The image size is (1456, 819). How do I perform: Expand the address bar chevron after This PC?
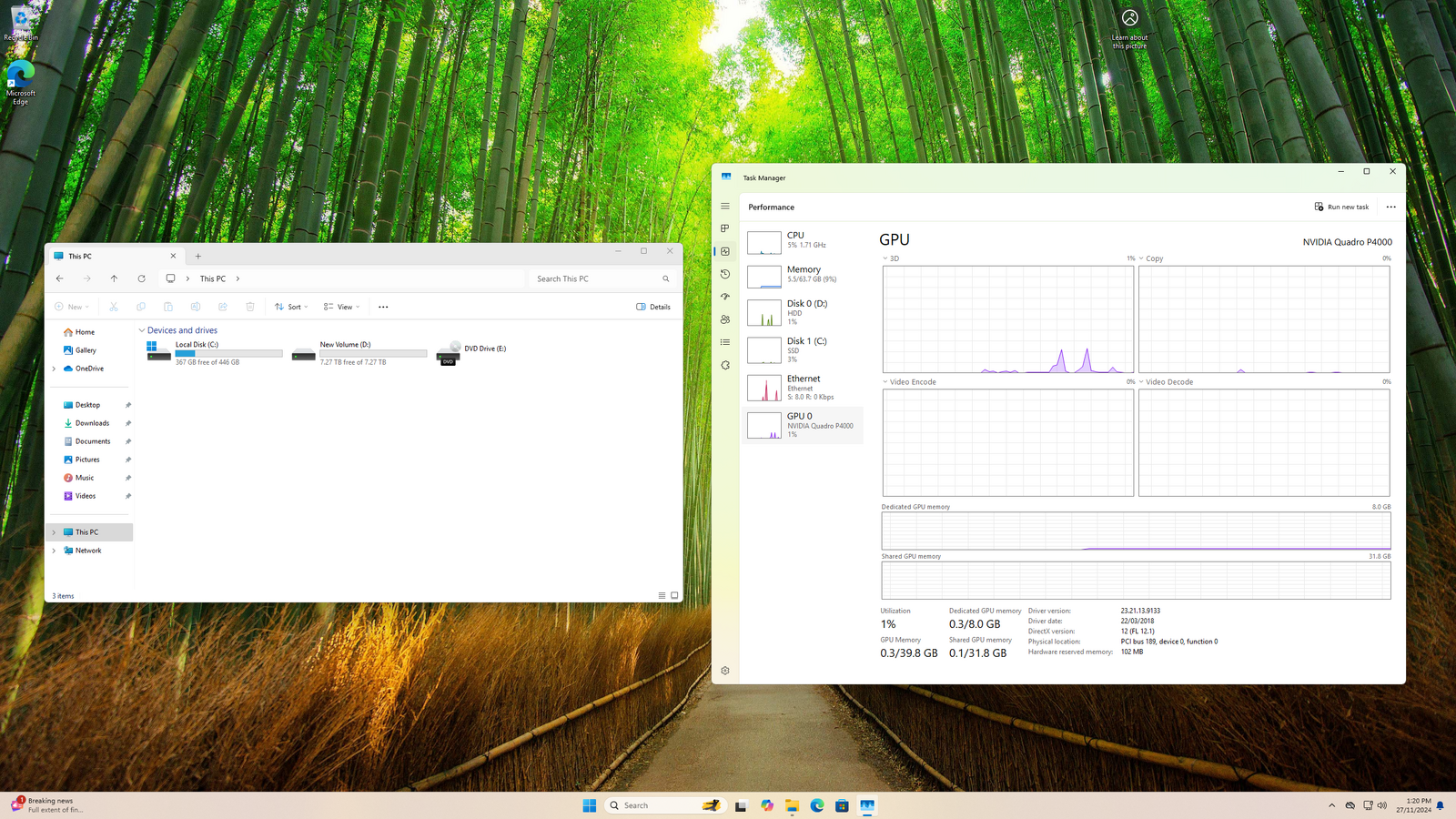tap(238, 278)
